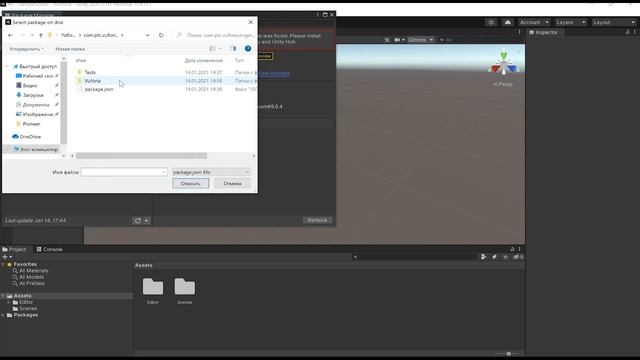Click the horizontal scrollbar in file list
The width and height of the screenshot is (640, 360).
click(141, 156)
